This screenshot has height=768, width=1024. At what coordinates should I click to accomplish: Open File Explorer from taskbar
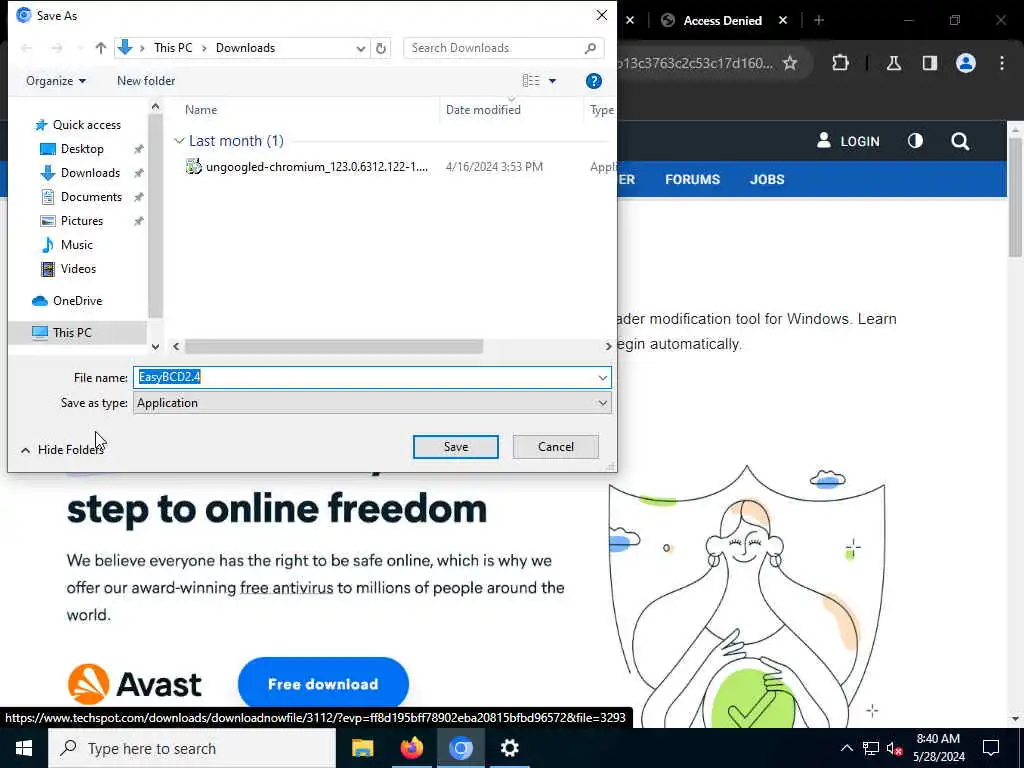[x=362, y=748]
